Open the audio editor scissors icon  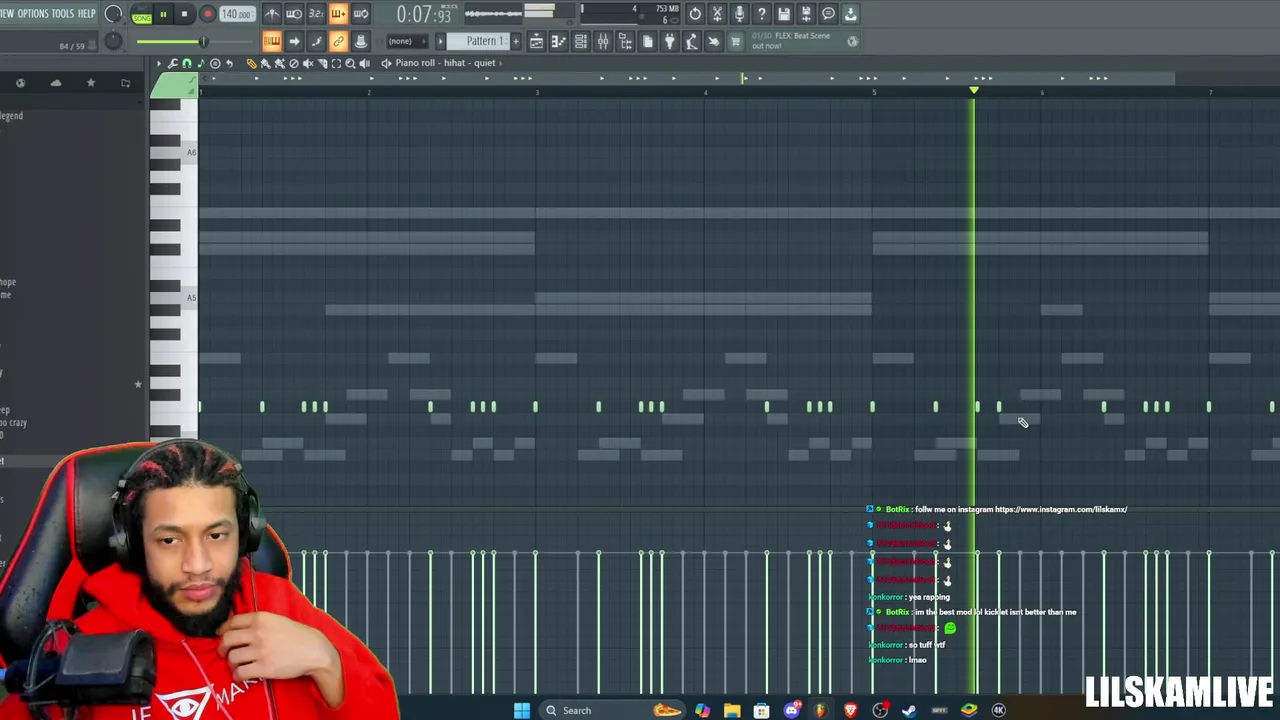click(717, 14)
